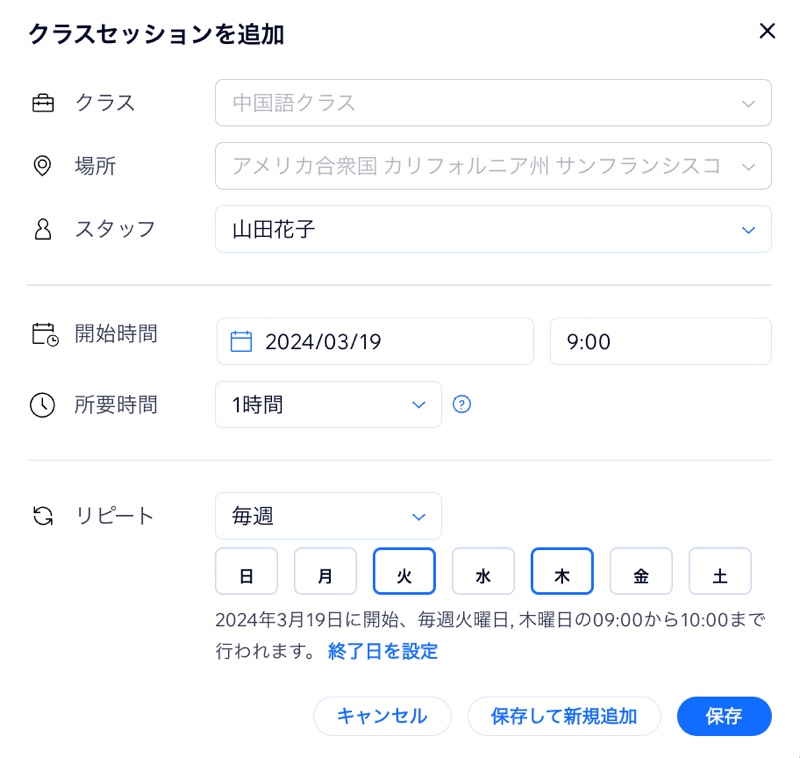Click the calendar-clock icon beside 開始時間

45,335
